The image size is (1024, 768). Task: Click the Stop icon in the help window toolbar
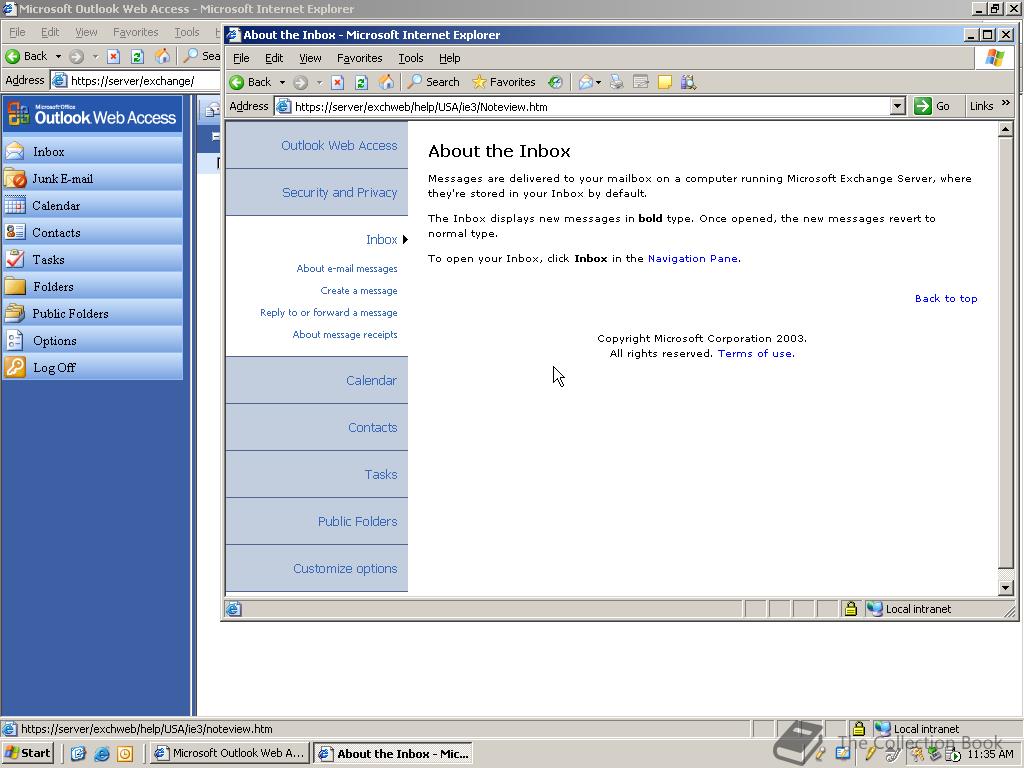click(x=338, y=82)
